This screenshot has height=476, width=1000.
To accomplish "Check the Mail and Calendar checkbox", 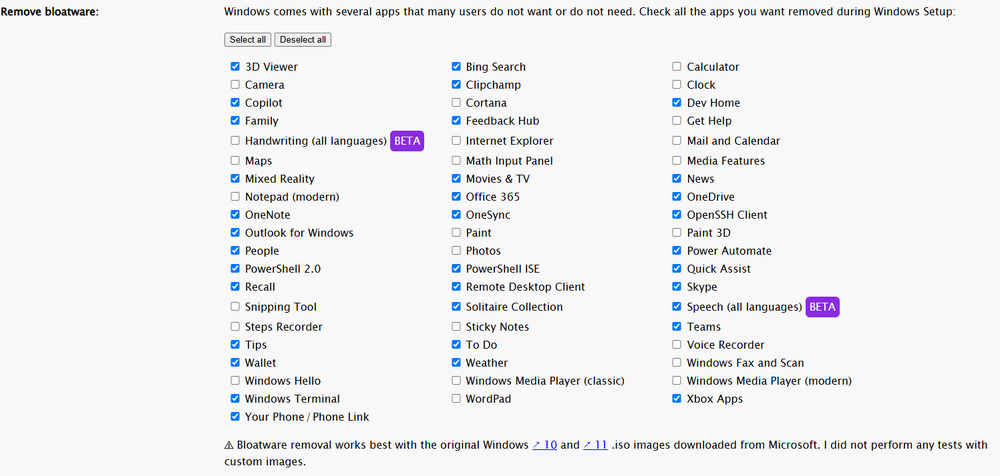I will coord(677,140).
